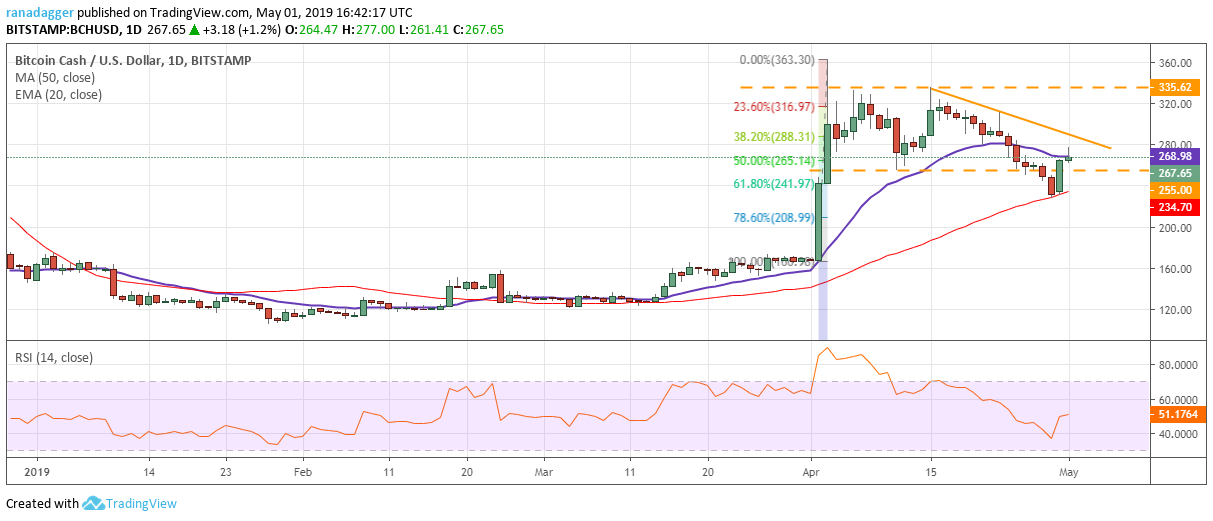The width and height of the screenshot is (1213, 521).
Task: Click the 'Created with' text in the footer
Action: click(x=42, y=504)
